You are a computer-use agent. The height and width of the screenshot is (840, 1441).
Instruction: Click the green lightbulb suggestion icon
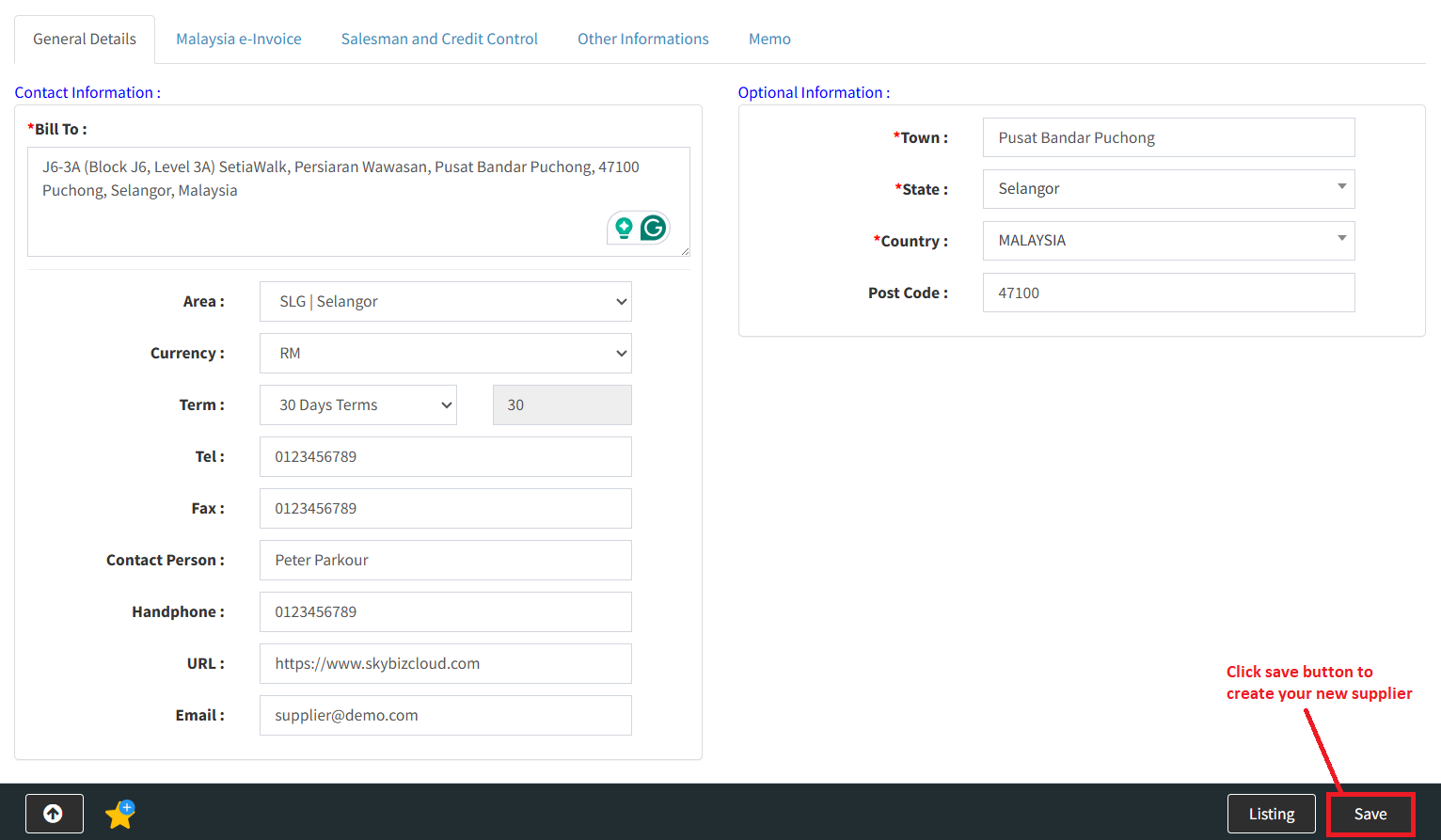pos(624,228)
